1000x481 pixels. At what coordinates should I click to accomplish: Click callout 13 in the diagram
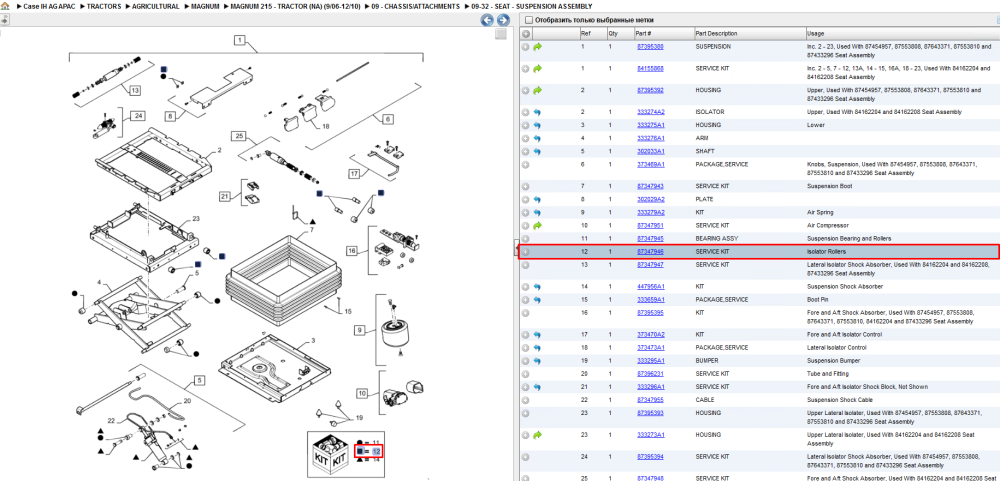point(135,91)
